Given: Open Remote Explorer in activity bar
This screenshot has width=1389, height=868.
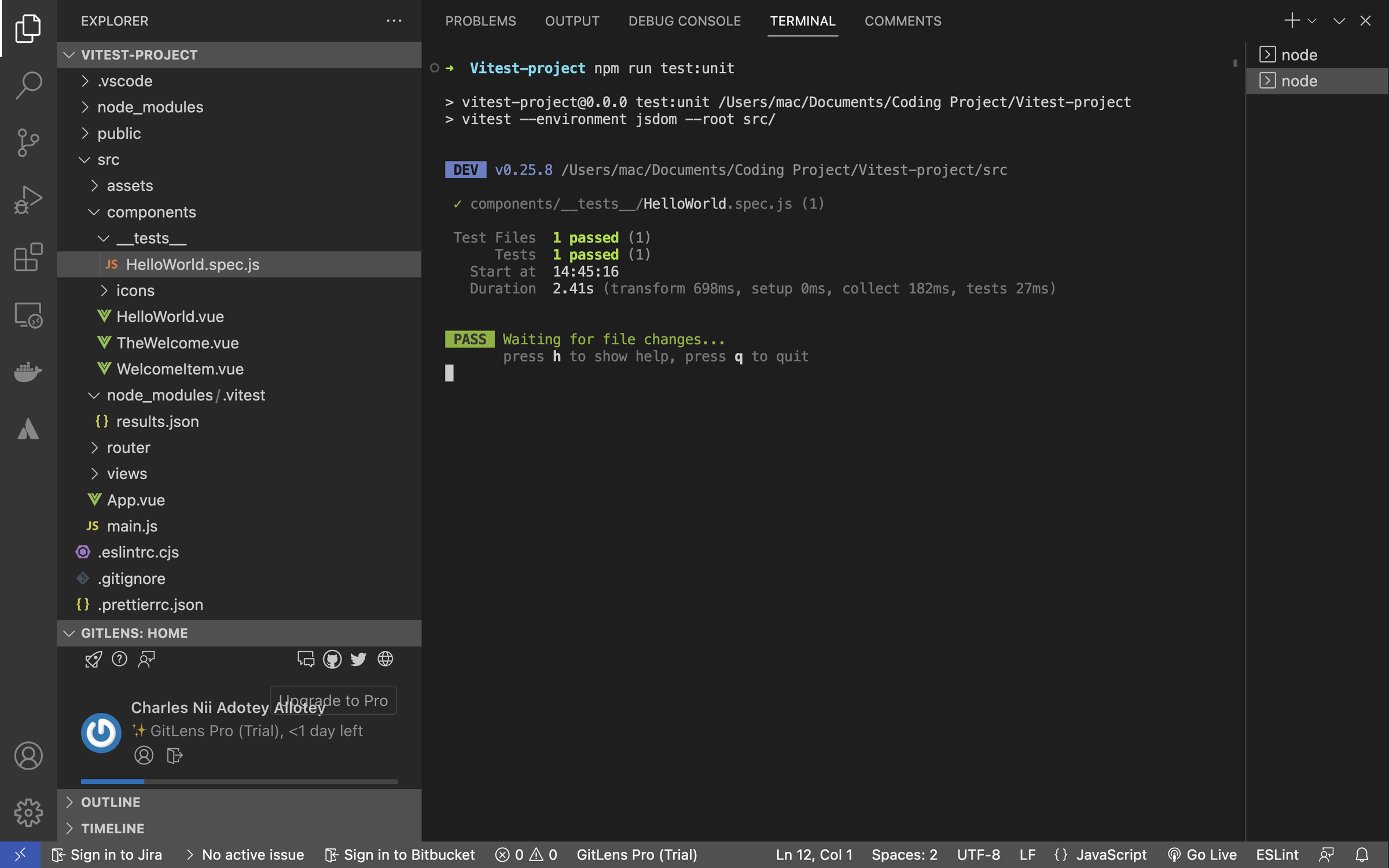Looking at the screenshot, I should tap(28, 315).
